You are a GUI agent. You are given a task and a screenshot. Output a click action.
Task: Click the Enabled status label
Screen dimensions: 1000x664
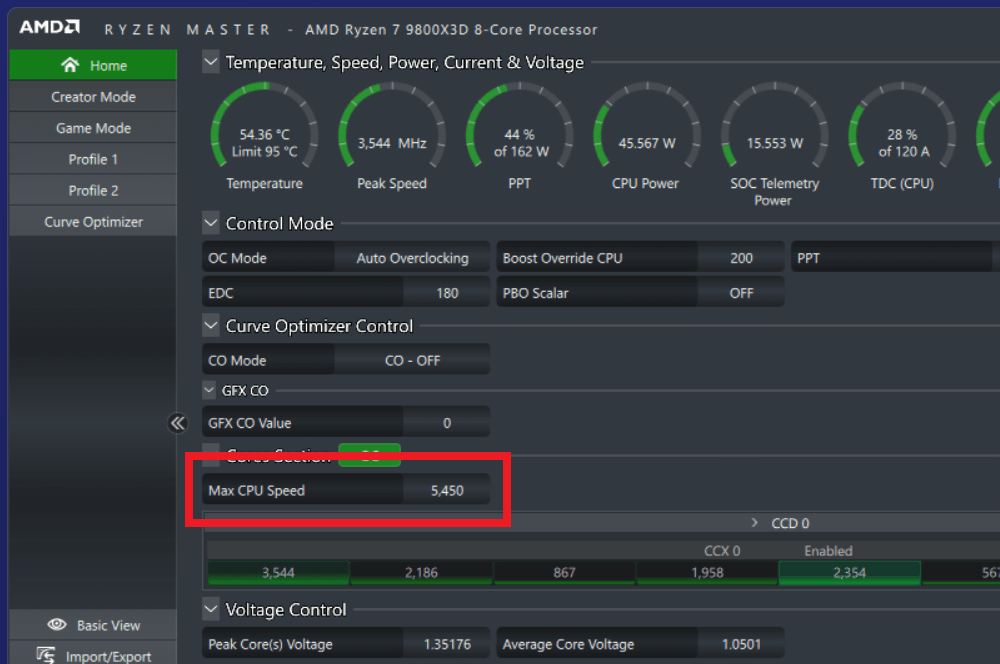[x=828, y=550]
